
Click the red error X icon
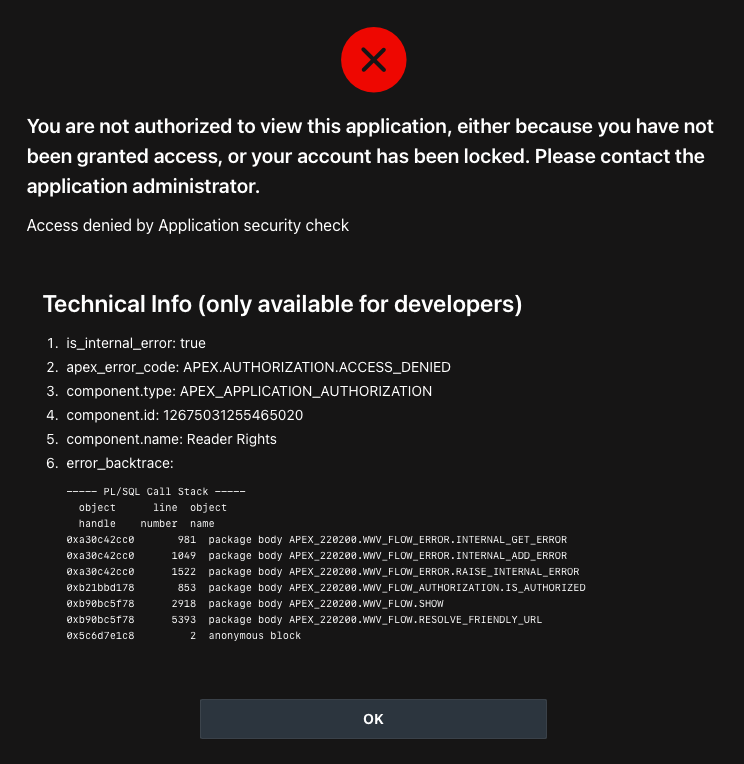pos(373,62)
